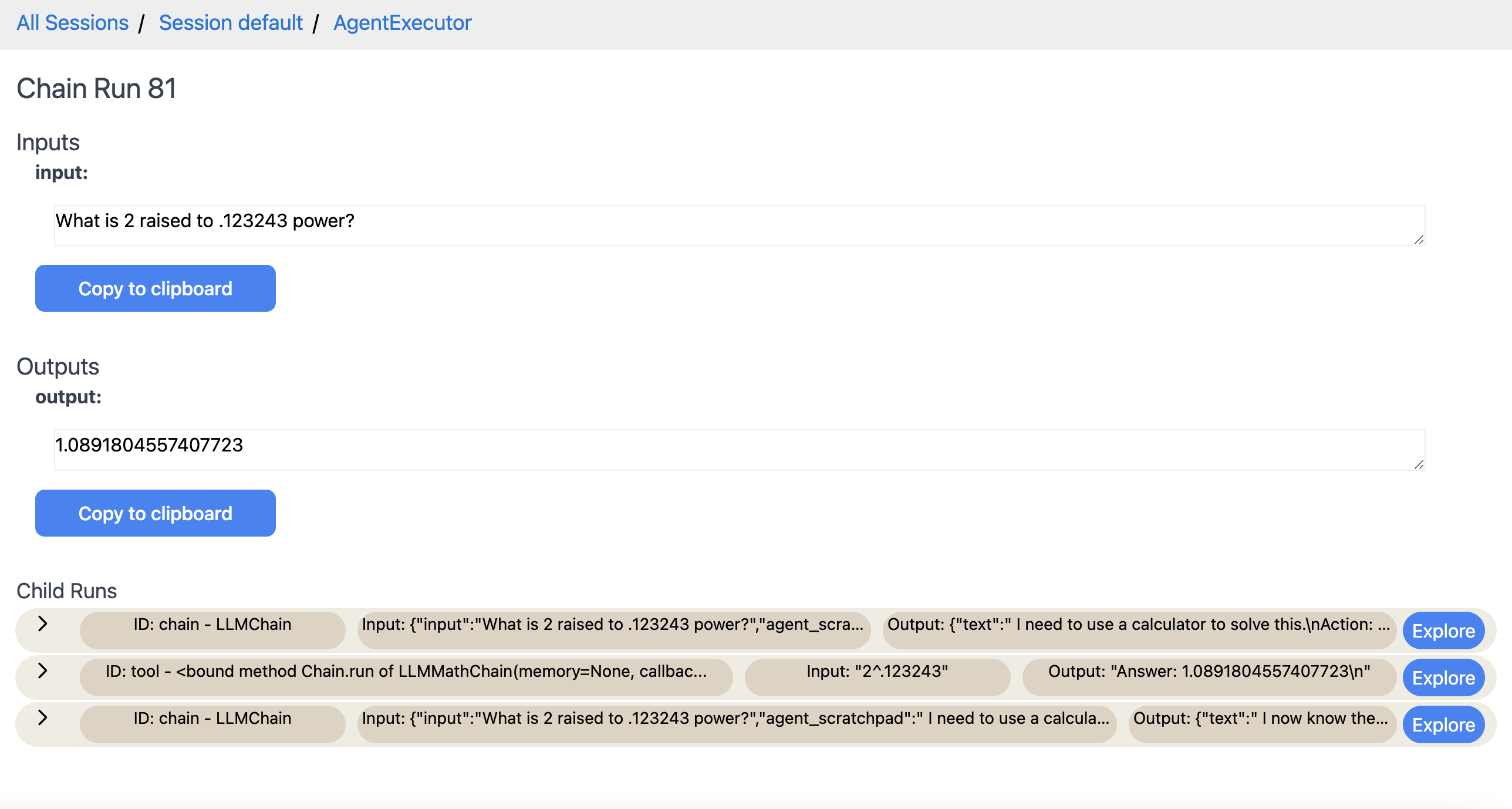Copy the output value to clipboard

click(x=155, y=513)
